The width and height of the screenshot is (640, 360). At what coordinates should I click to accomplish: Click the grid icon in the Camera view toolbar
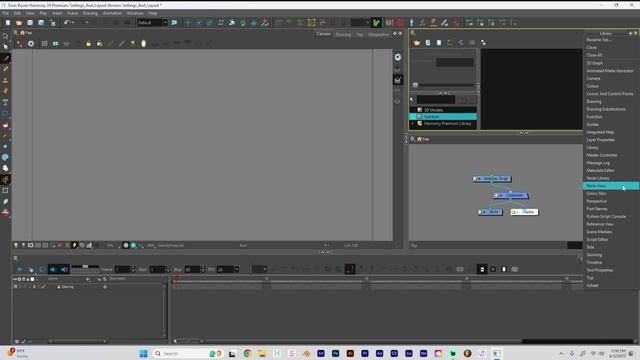click(44, 44)
